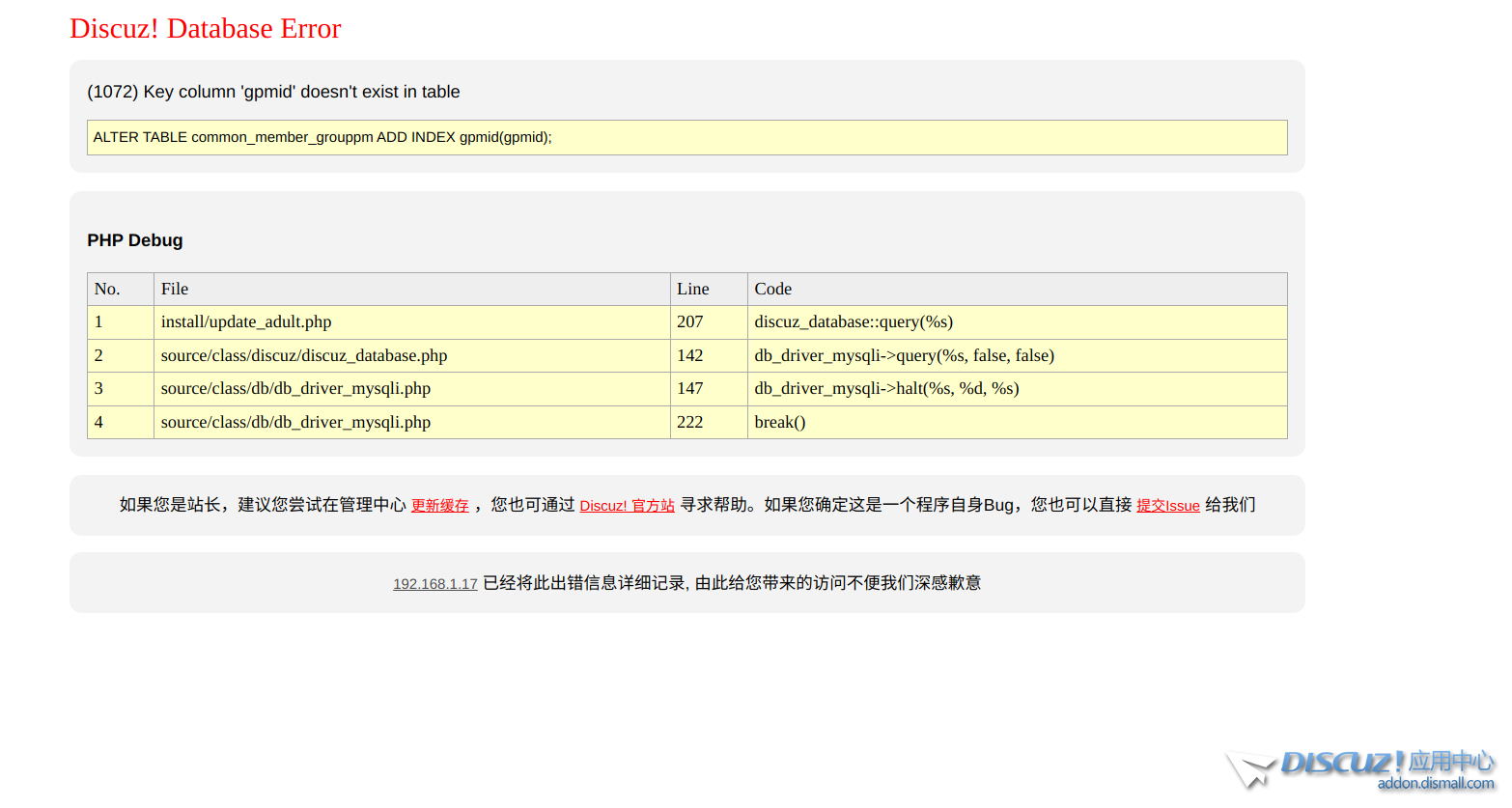Click line number 222 cell
Viewport: 1512px width, 808px height.
(690, 422)
